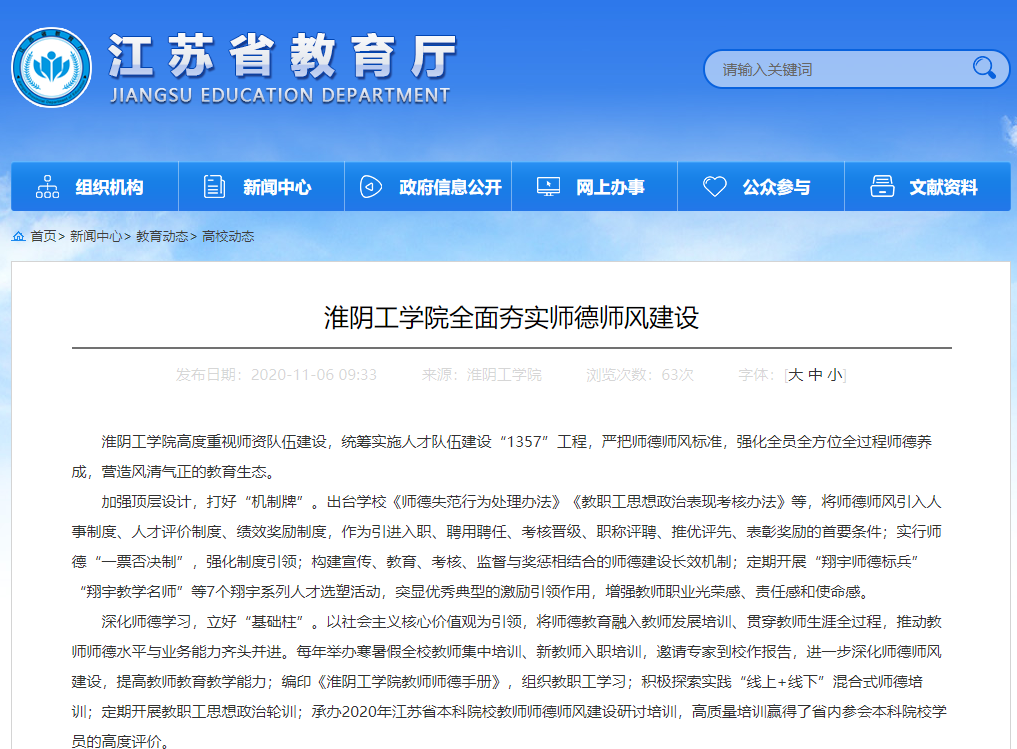1017x749 pixels.
Task: Click the organization chart icon beside 组织机构
Action: [x=47, y=187]
